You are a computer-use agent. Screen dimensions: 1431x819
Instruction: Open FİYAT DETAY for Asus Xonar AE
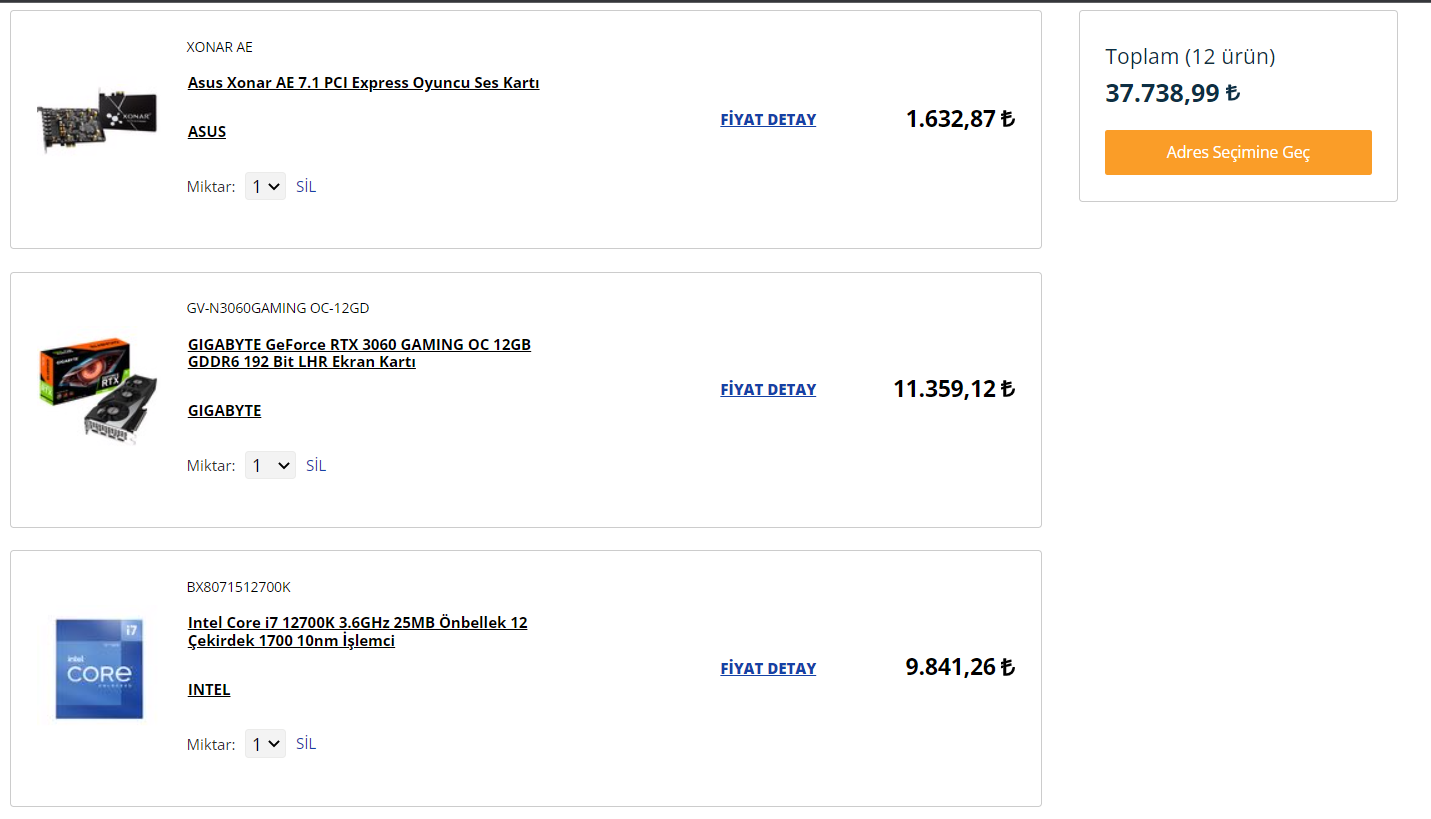click(x=768, y=120)
